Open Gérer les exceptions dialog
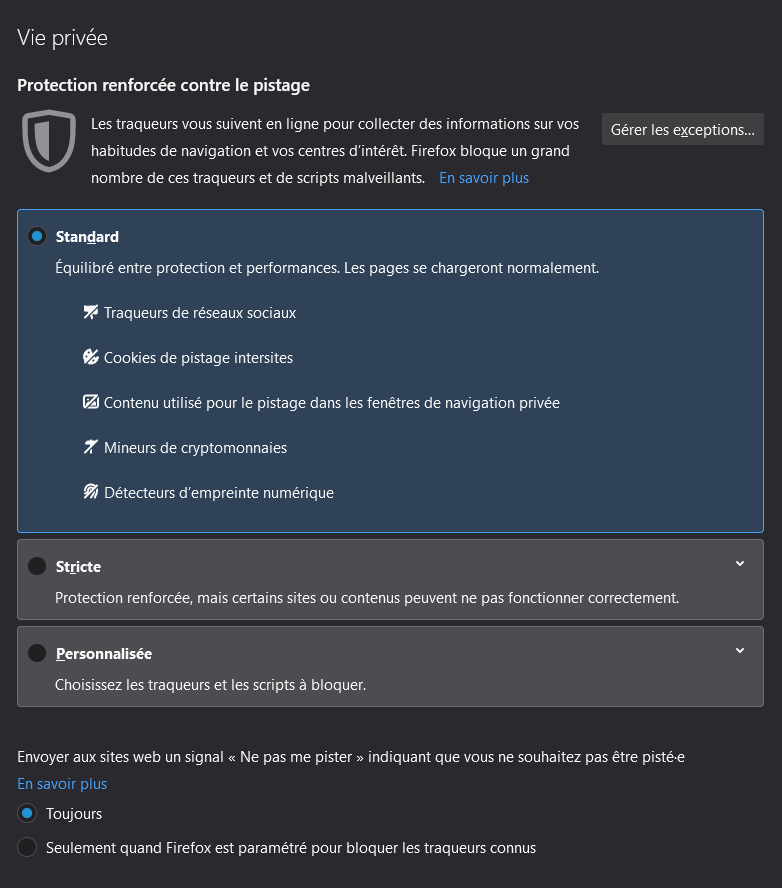The height and width of the screenshot is (888, 782). [683, 130]
